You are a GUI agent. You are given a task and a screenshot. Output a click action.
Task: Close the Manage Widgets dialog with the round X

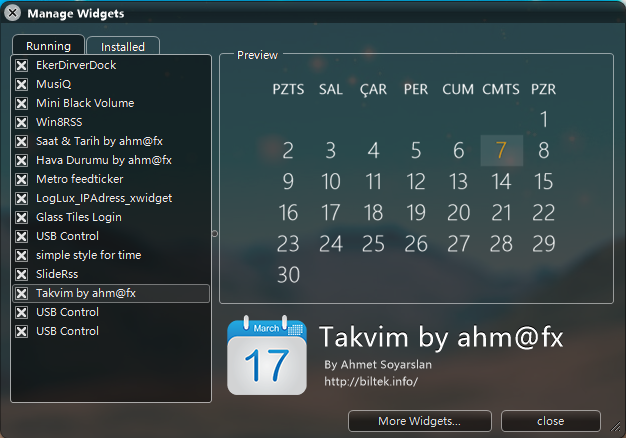13,13
